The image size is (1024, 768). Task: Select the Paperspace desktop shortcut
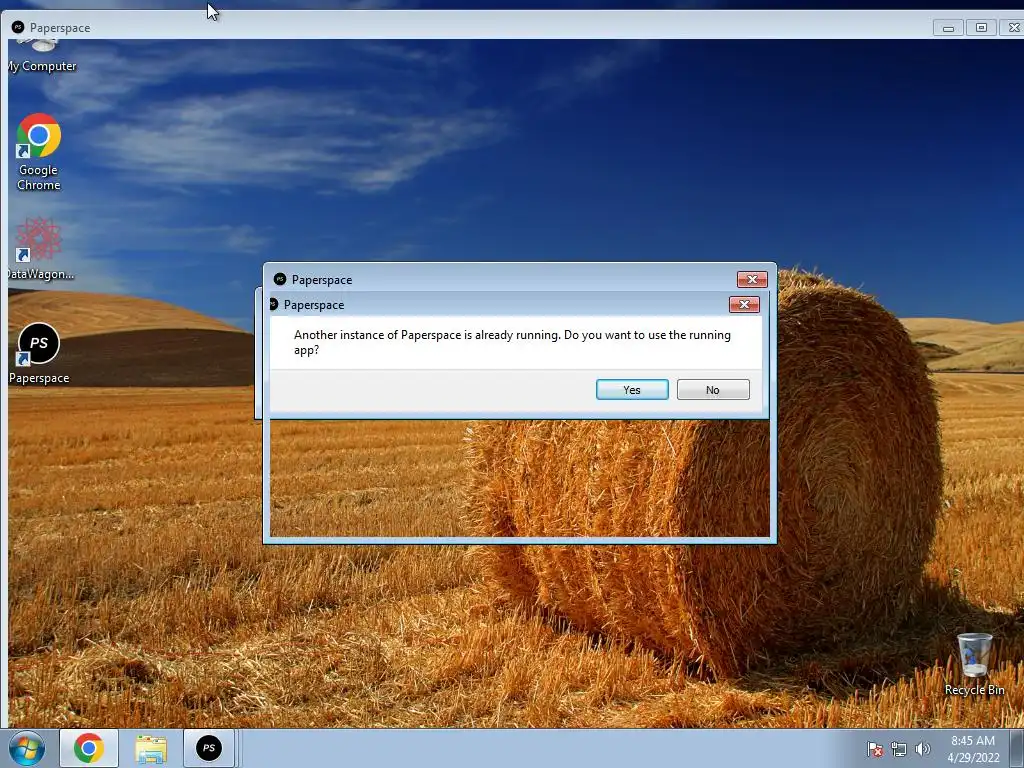point(39,353)
